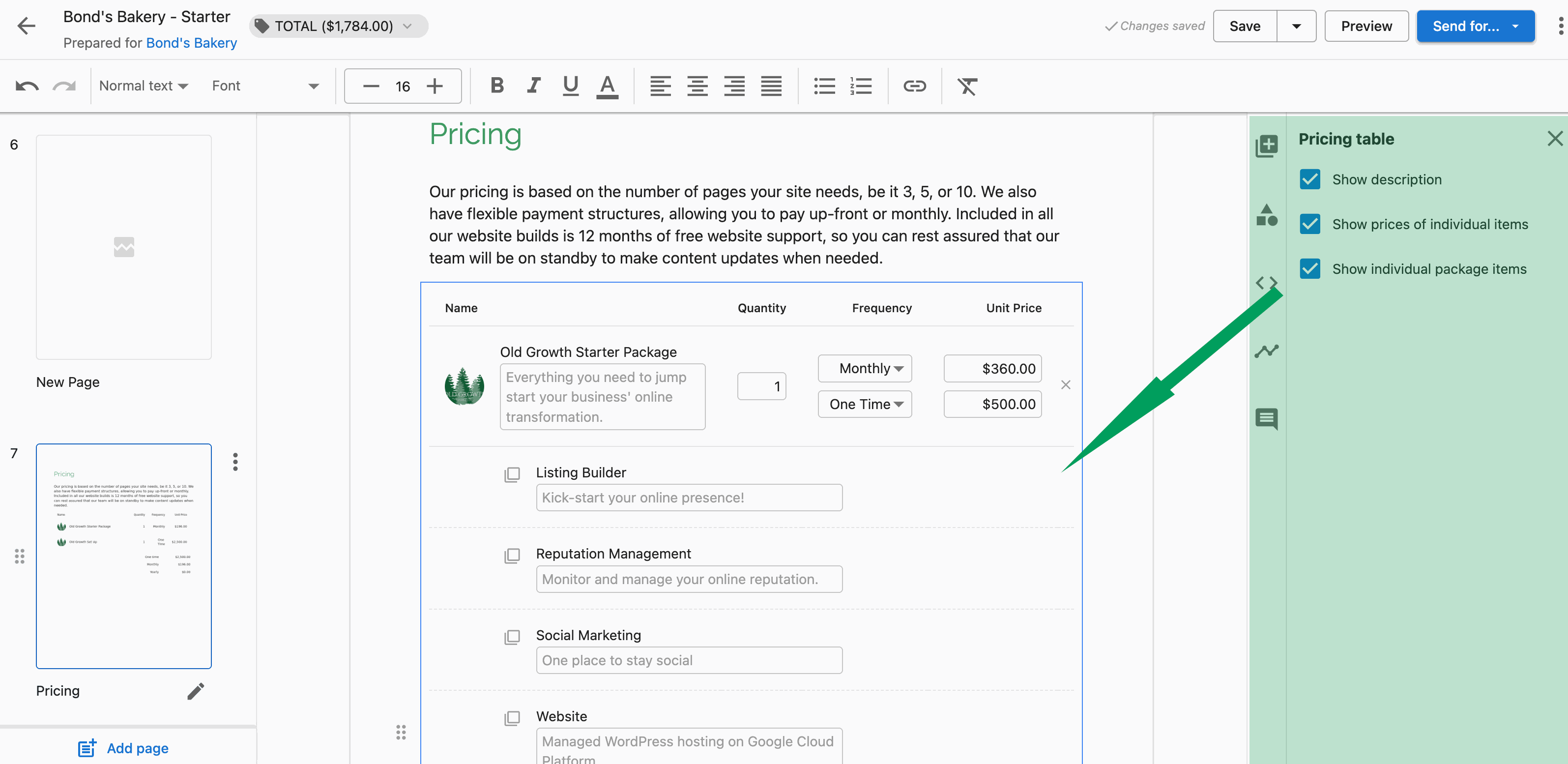Toggle italic formatting
This screenshot has height=764, width=1568.
tap(534, 86)
